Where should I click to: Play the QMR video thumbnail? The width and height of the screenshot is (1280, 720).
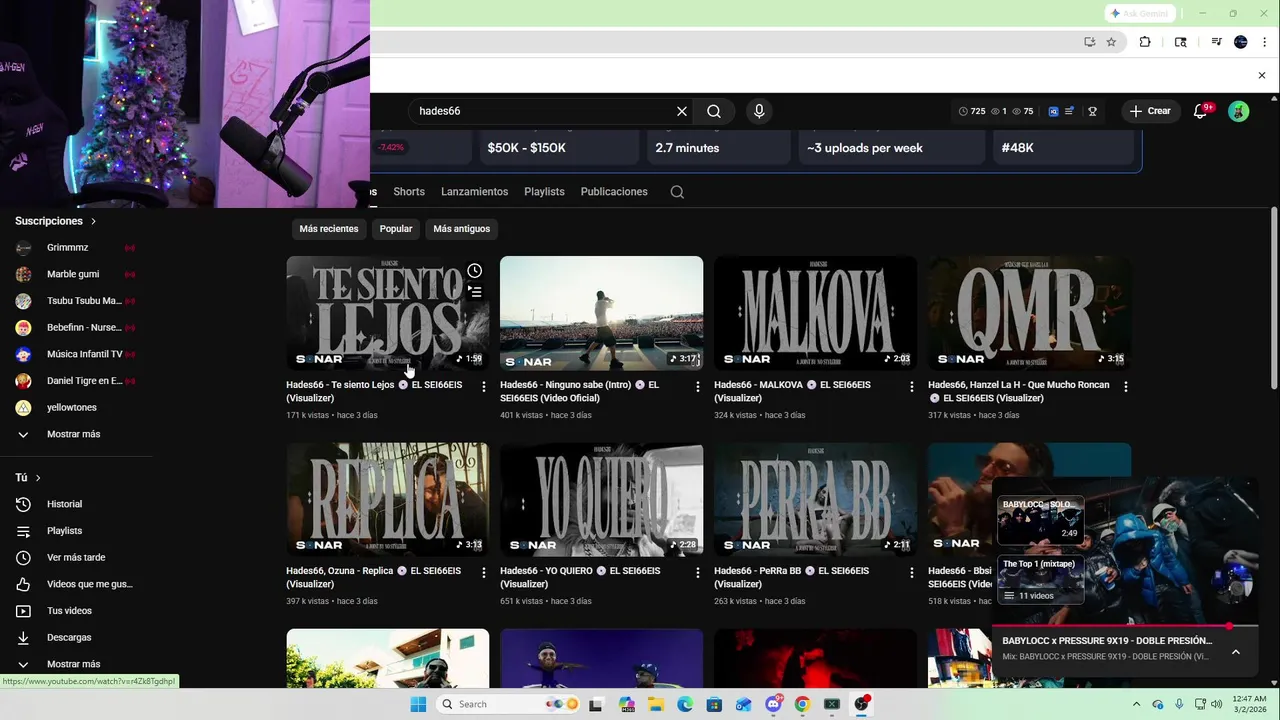tap(1029, 313)
